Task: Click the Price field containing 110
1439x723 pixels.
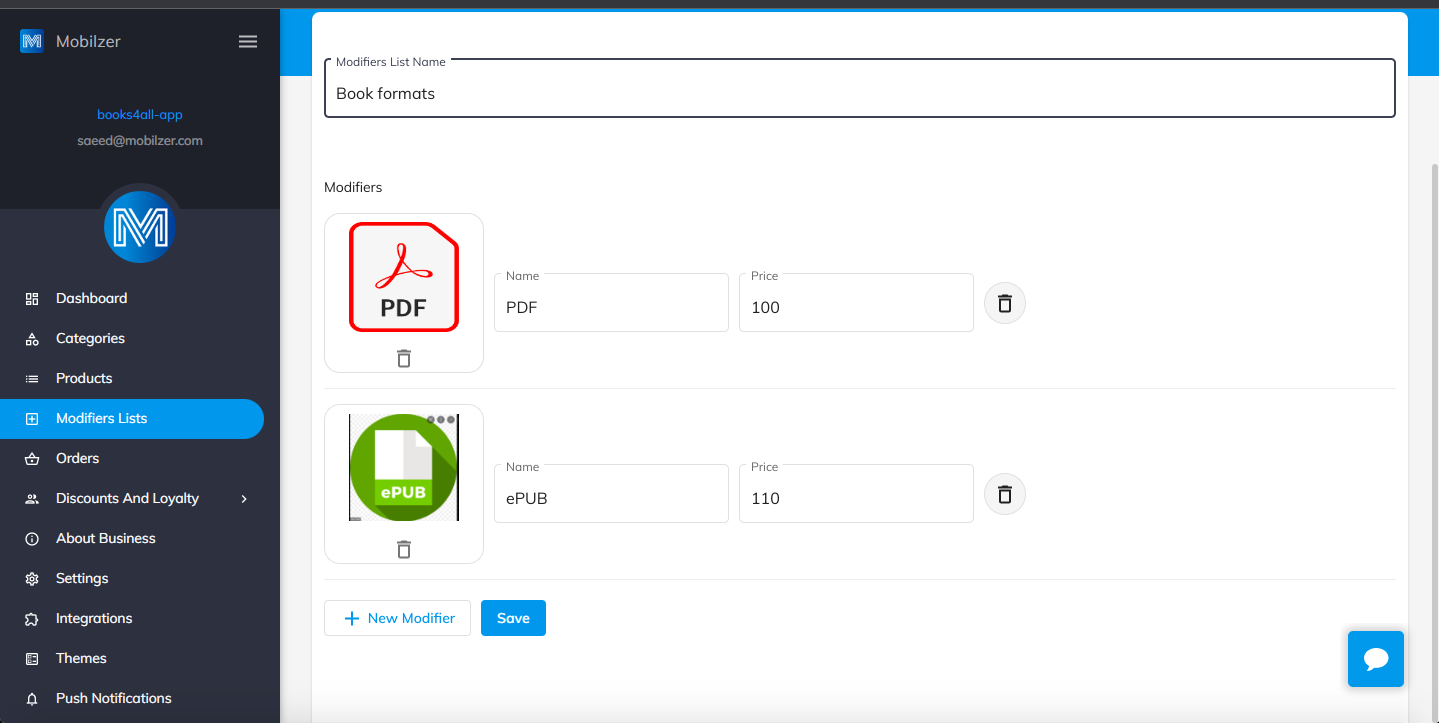Action: coord(856,494)
